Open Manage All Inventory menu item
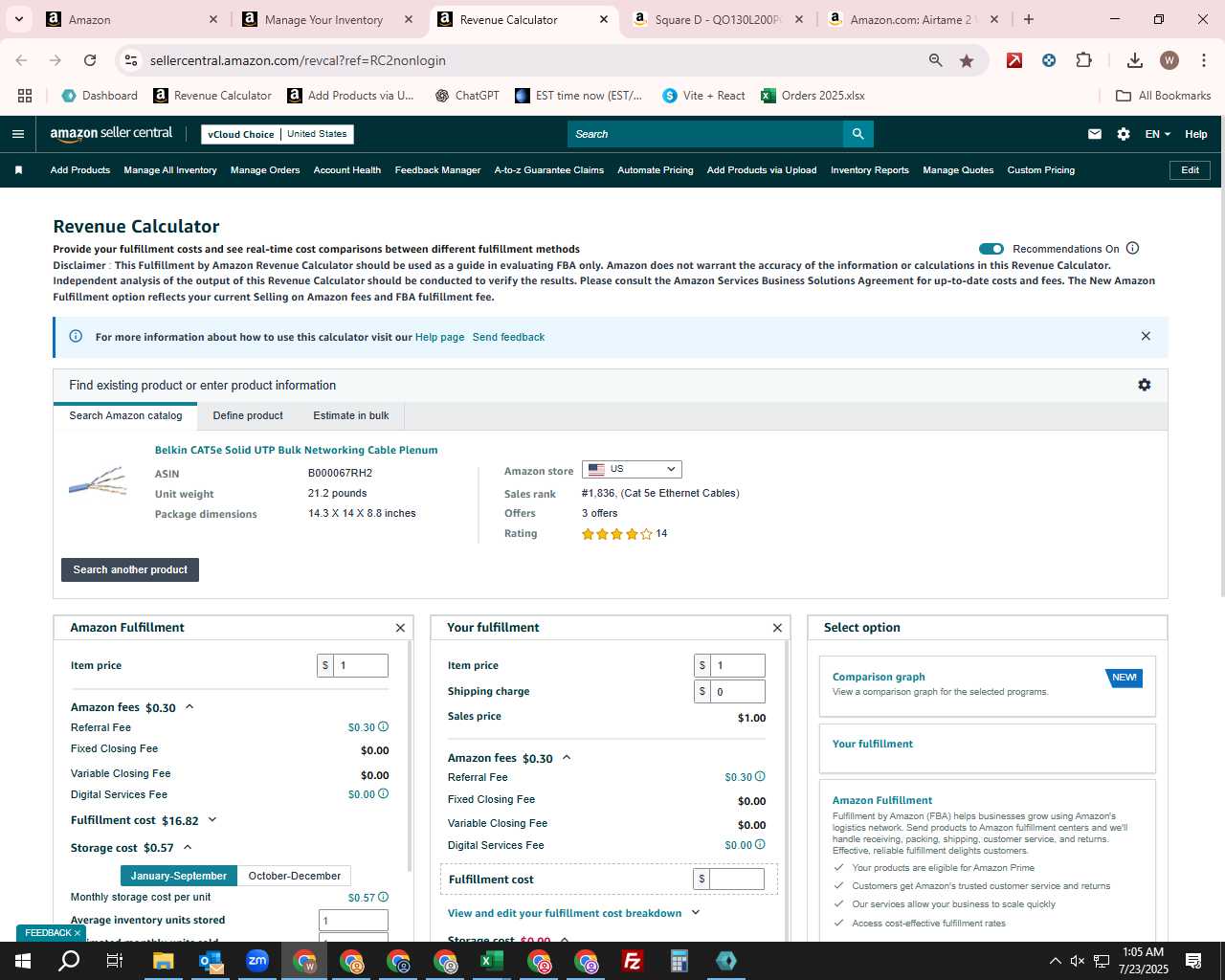Image resolution: width=1225 pixels, height=980 pixels. pyautogui.click(x=170, y=170)
